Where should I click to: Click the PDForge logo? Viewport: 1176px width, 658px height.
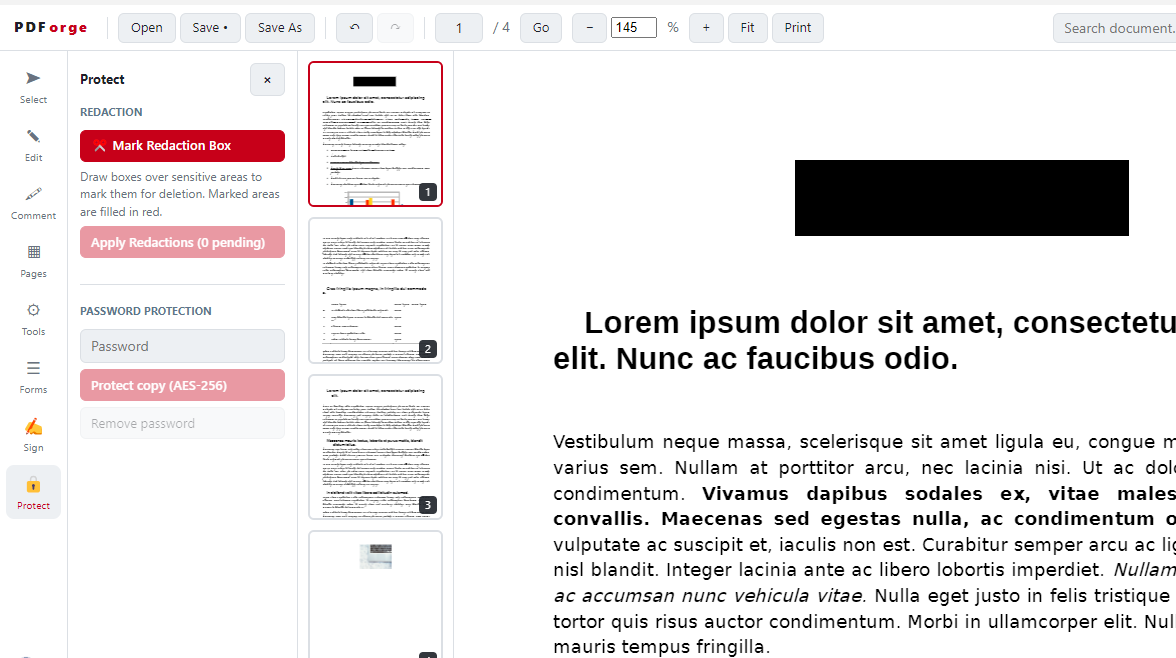(x=51, y=28)
